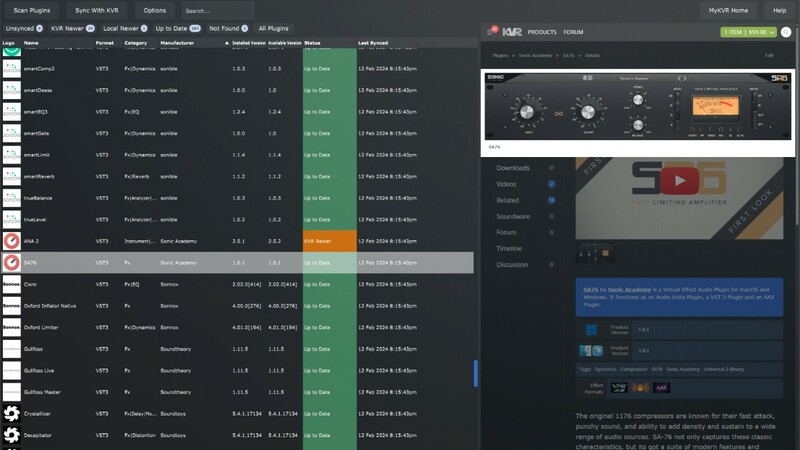Click the Scan Plugins button
This screenshot has height=450, width=800.
pyautogui.click(x=32, y=10)
